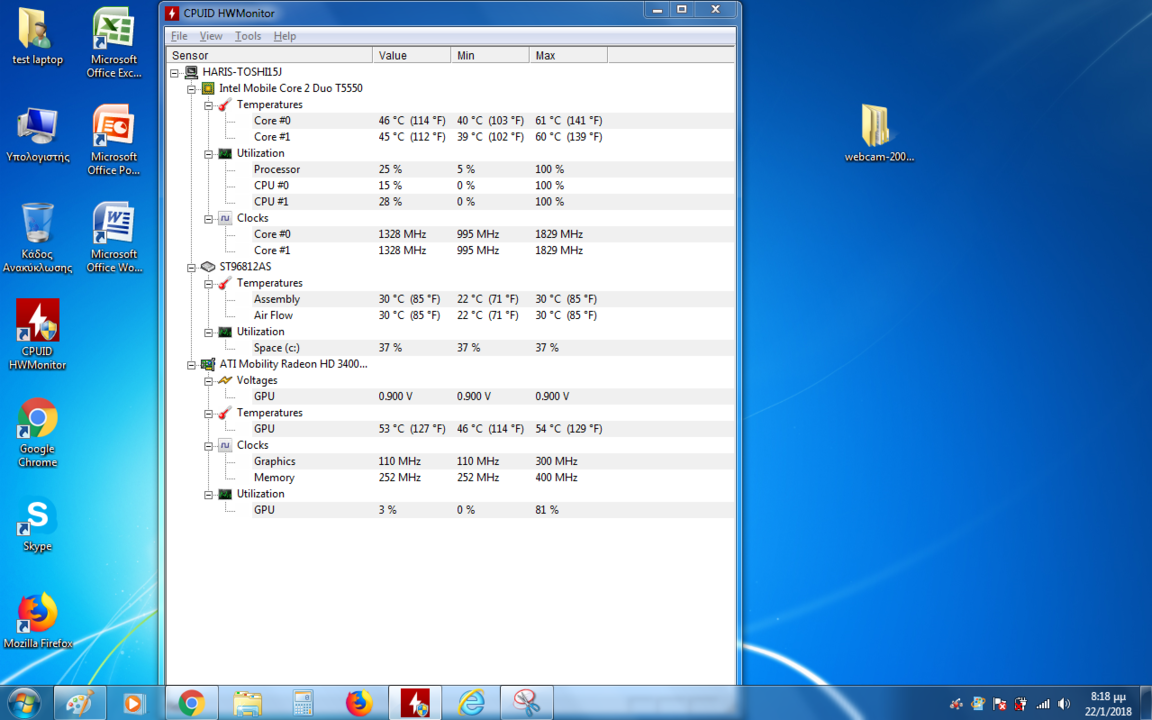The height and width of the screenshot is (720, 1152).
Task: Select the Graphics clock row
Action: pyautogui.click(x=450, y=461)
